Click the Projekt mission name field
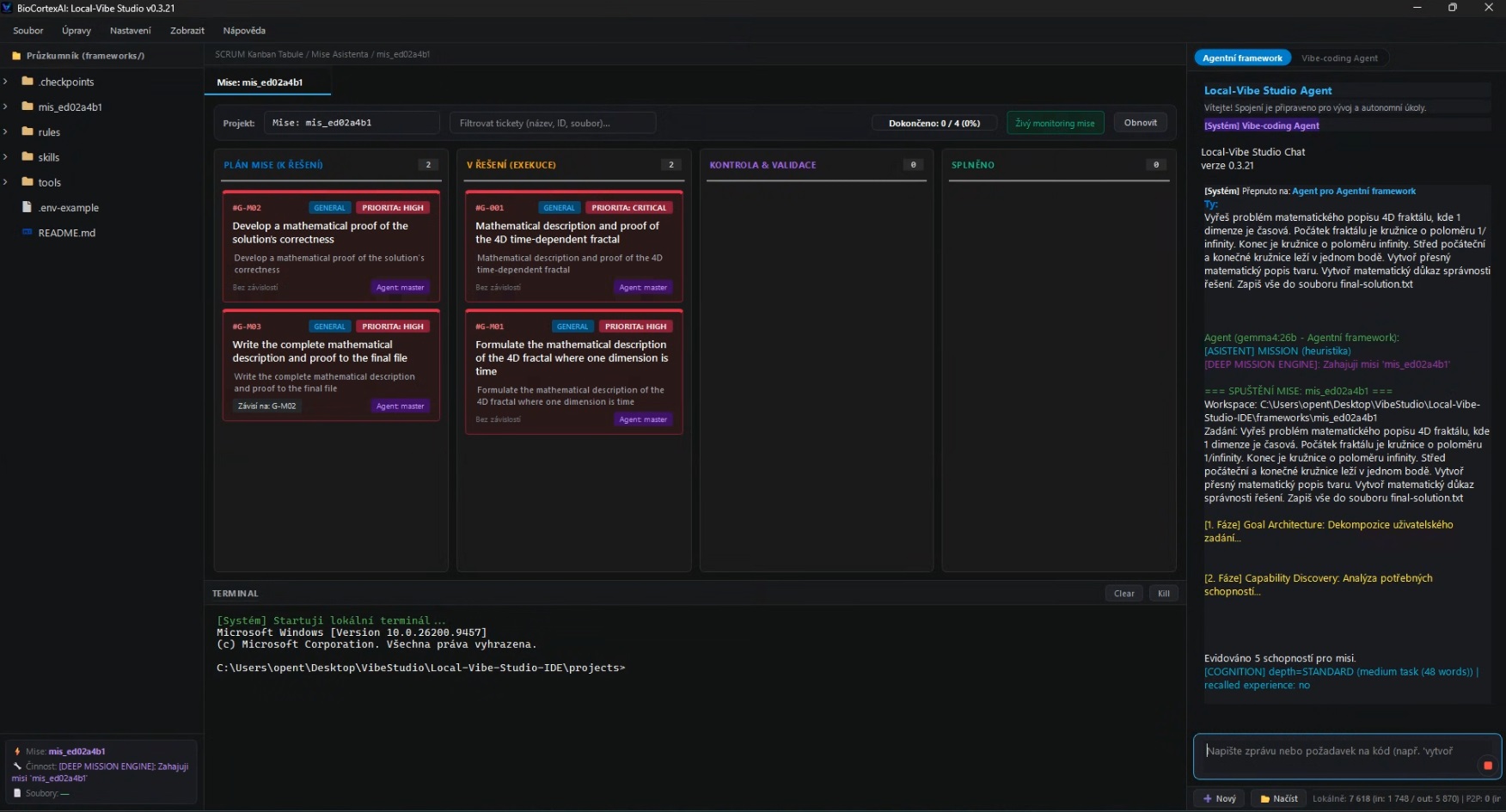The image size is (1506, 812). pyautogui.click(x=352, y=123)
